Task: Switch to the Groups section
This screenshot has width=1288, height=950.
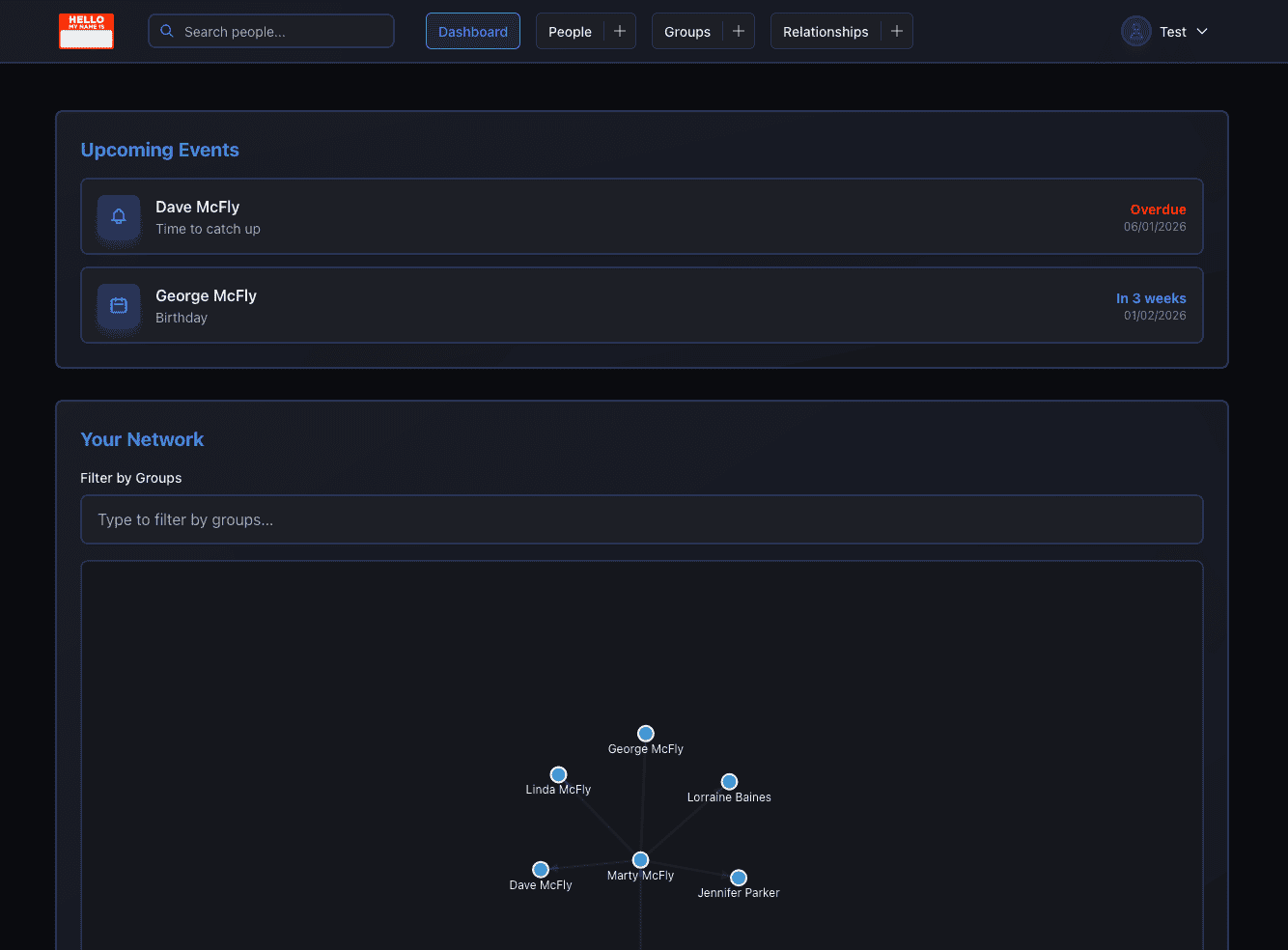Action: pyautogui.click(x=686, y=31)
